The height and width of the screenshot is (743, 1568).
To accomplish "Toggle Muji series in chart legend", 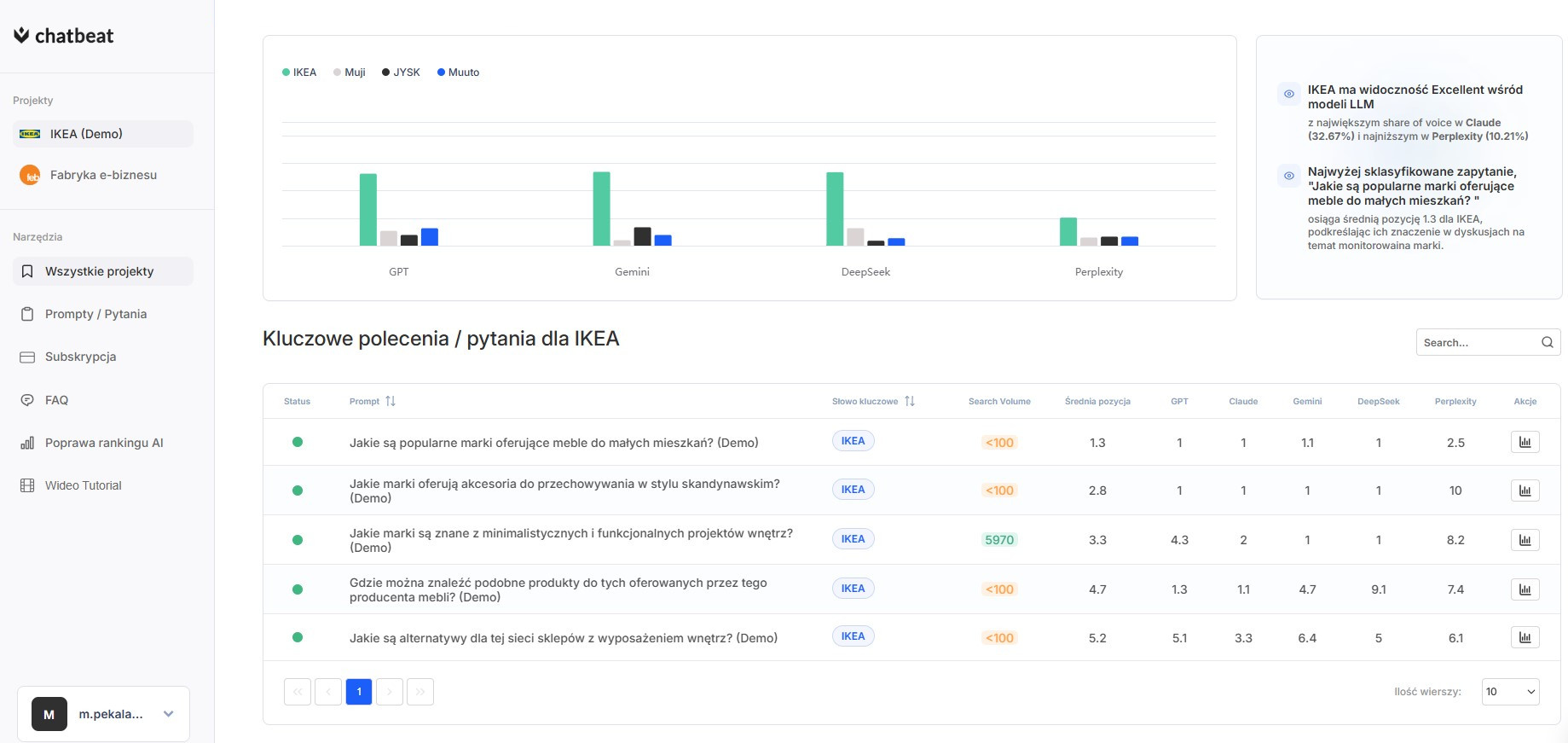I will [x=350, y=73].
